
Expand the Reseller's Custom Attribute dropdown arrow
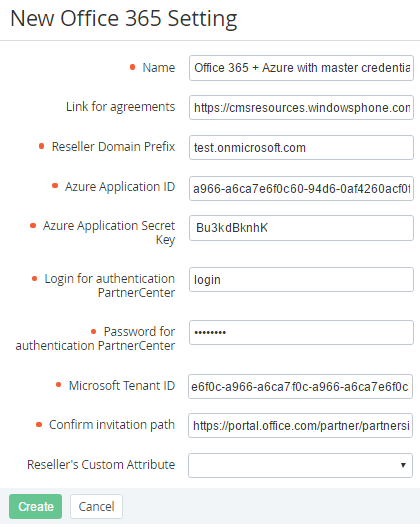[403, 465]
